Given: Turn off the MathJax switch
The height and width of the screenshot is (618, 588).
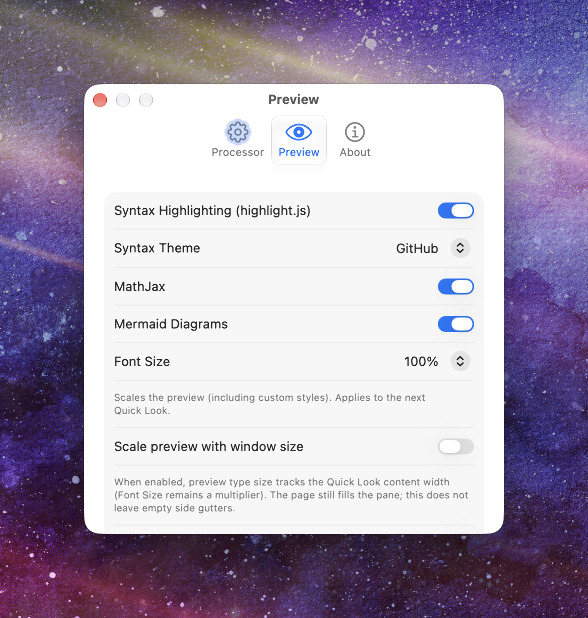Looking at the screenshot, I should 456,287.
